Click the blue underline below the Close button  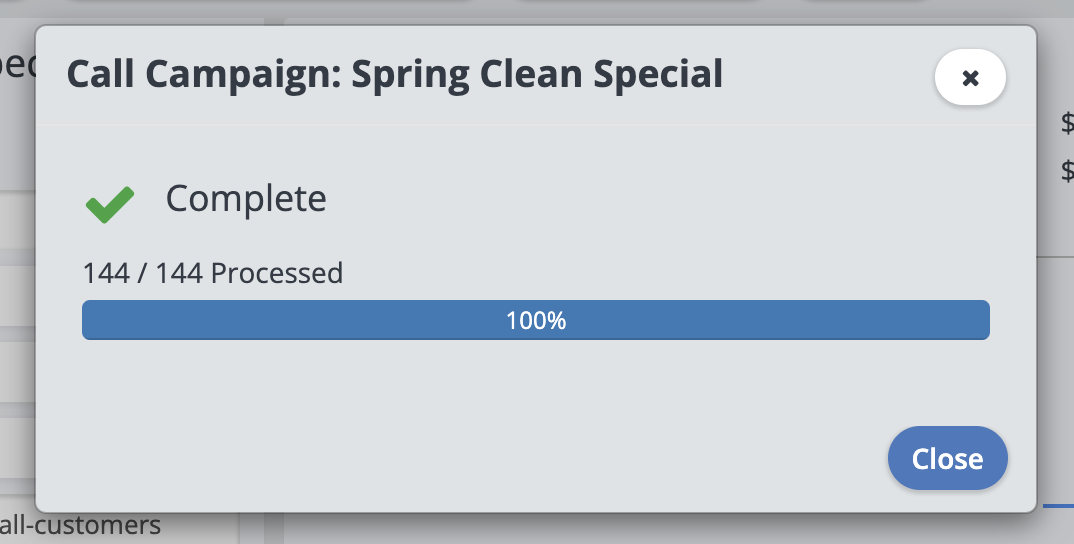pyautogui.click(x=1058, y=506)
